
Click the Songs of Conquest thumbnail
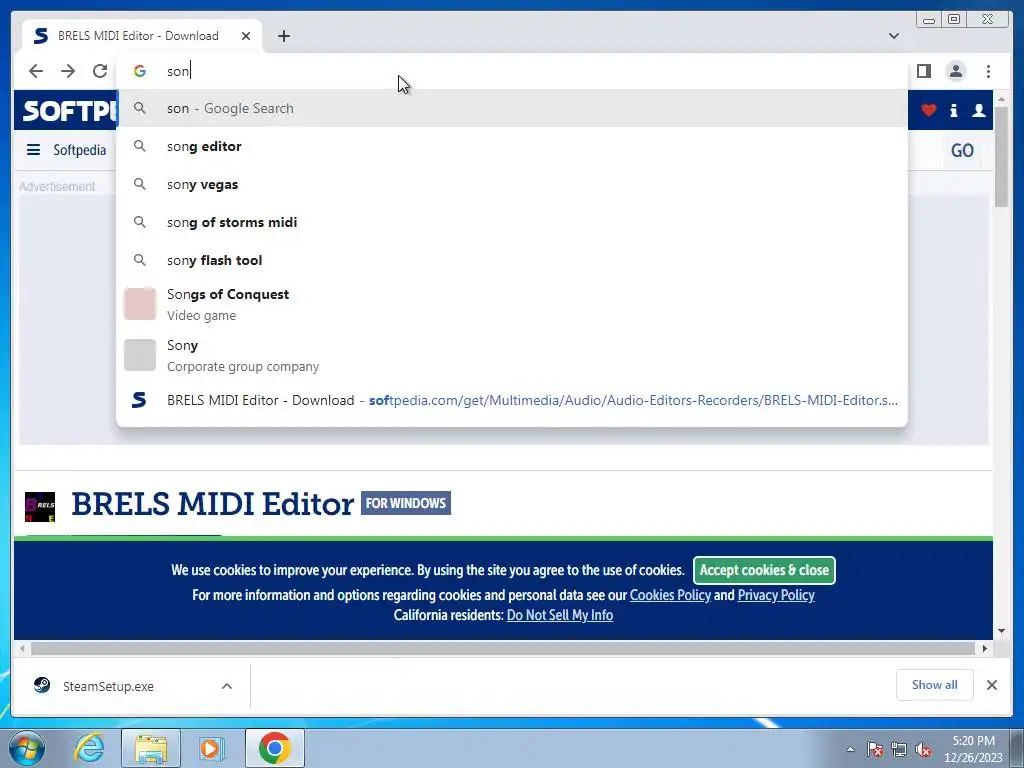pos(140,304)
